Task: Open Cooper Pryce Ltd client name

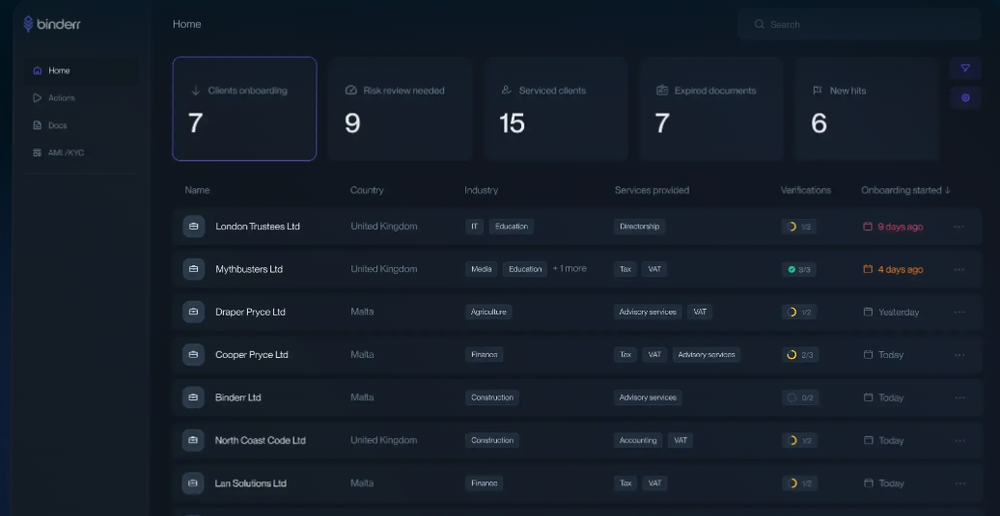Action: point(252,355)
